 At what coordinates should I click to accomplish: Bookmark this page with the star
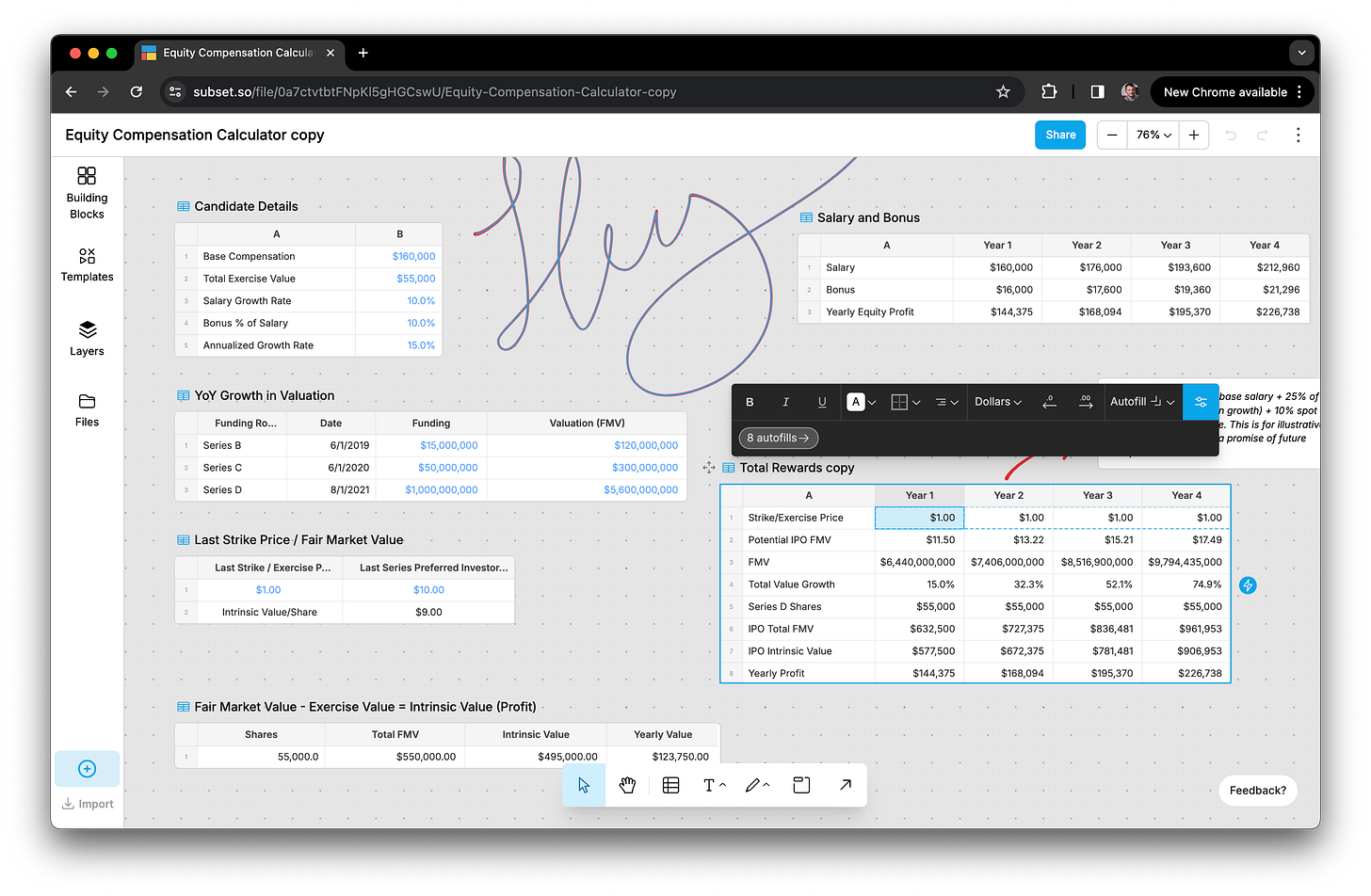pyautogui.click(x=1003, y=92)
